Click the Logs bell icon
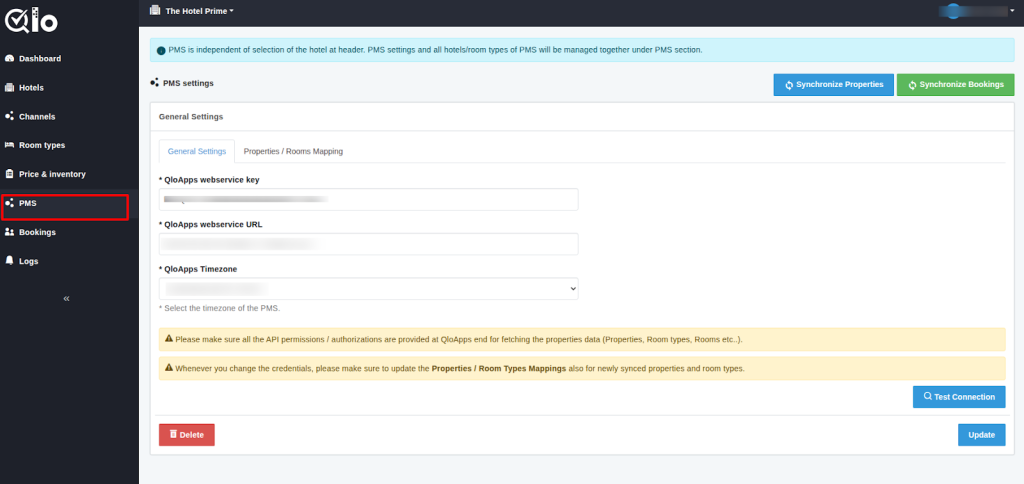Viewport: 1024px width, 484px height. coord(9,261)
